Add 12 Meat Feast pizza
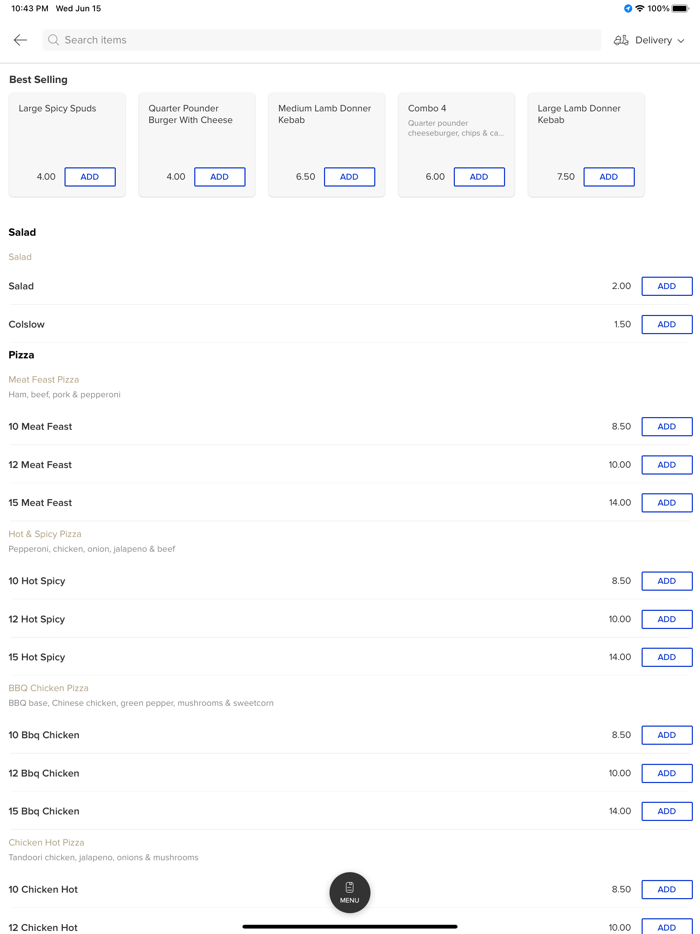700x934 pixels. pyautogui.click(x=666, y=465)
